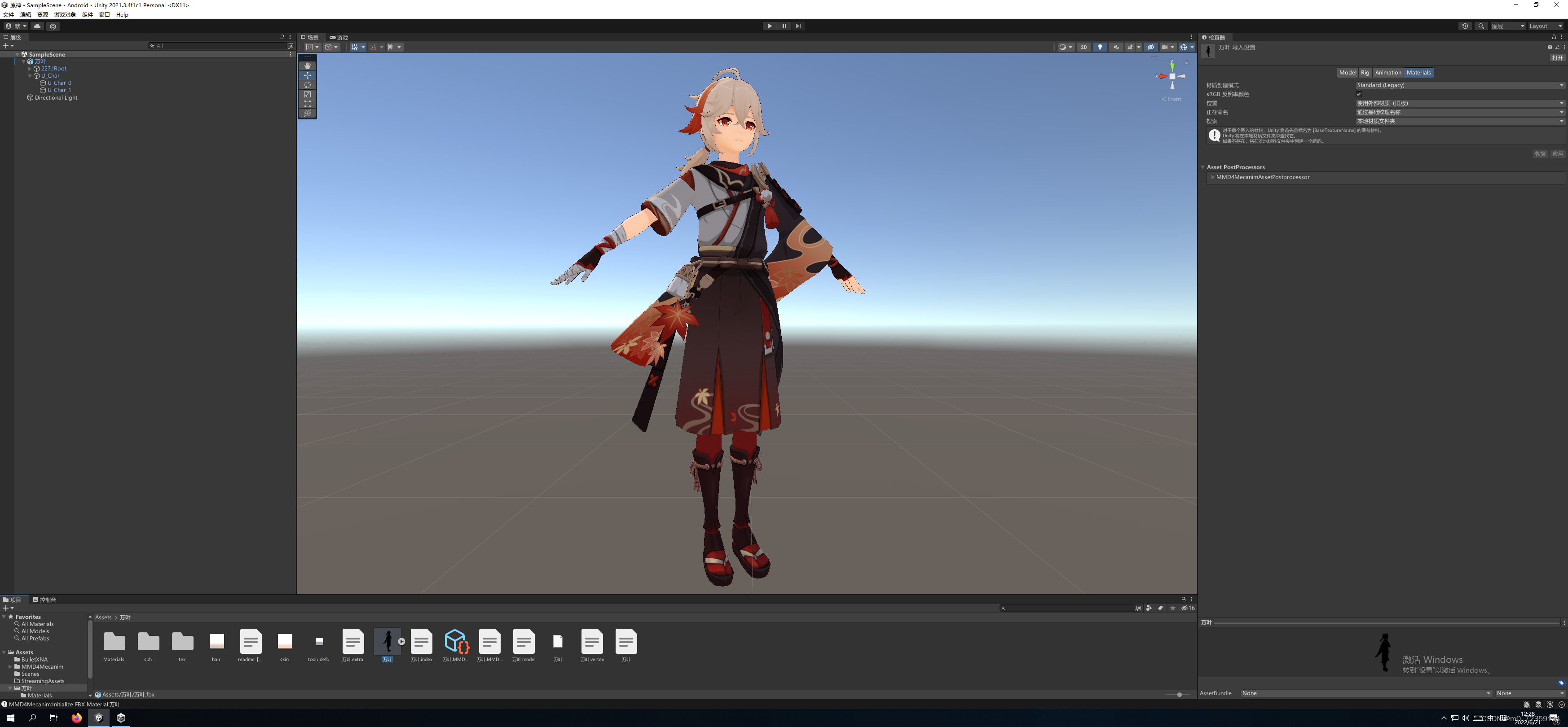Toggle 2D mode in the Scene view
This screenshot has width=1568, height=727.
click(x=1084, y=47)
